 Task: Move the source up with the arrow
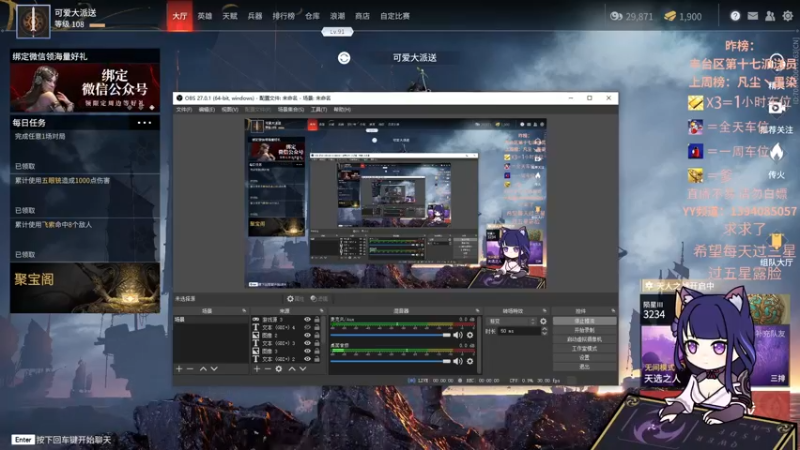(x=292, y=368)
